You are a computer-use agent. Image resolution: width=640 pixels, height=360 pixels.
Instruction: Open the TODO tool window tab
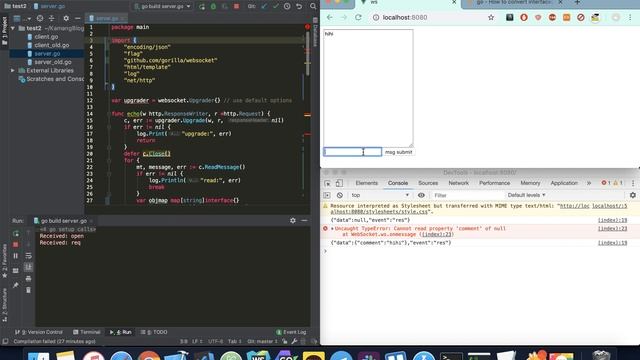tap(154, 332)
